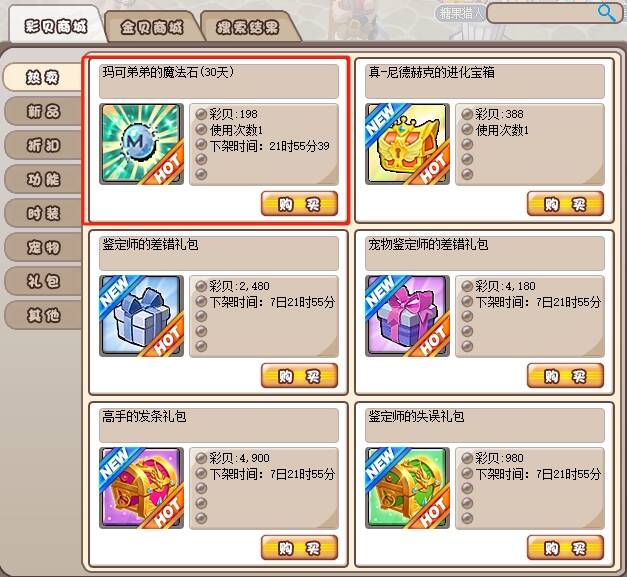The height and width of the screenshot is (577, 627).
Task: Purchase the 鉴定师的差错礼包
Action: (x=300, y=376)
